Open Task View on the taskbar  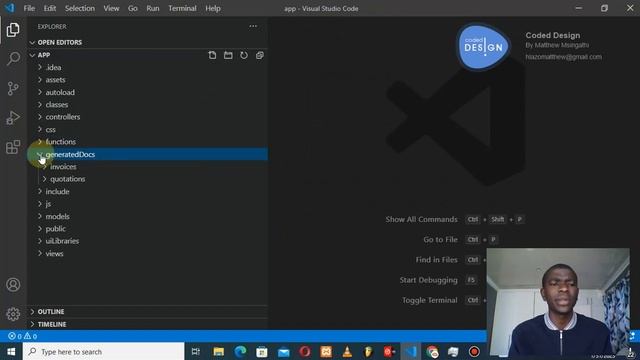click(x=196, y=351)
